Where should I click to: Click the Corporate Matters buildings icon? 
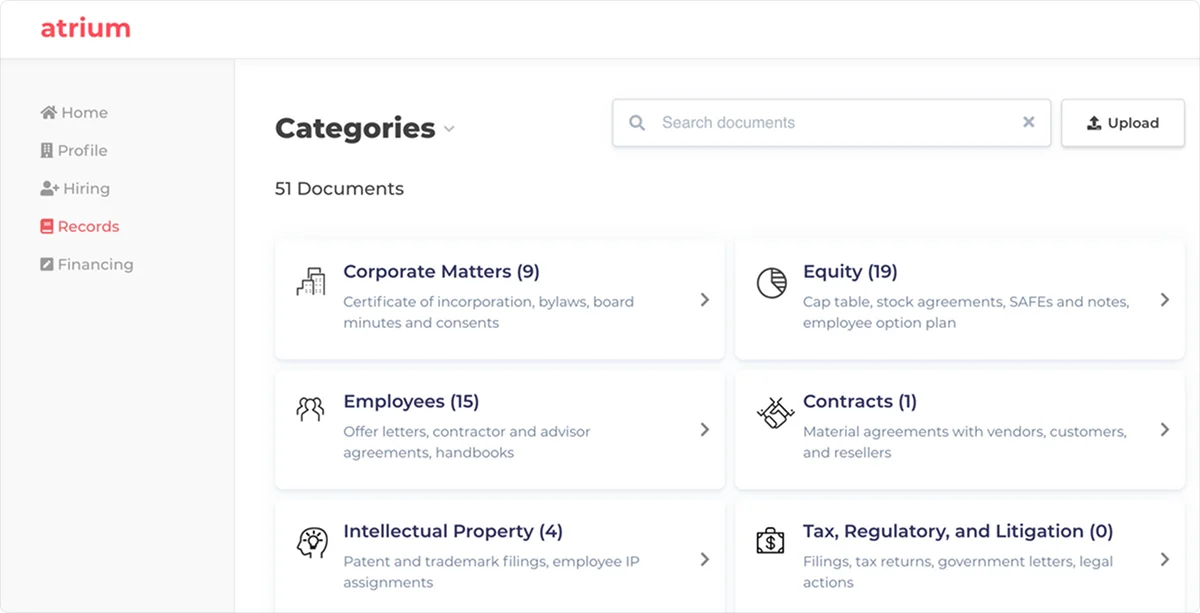point(311,282)
